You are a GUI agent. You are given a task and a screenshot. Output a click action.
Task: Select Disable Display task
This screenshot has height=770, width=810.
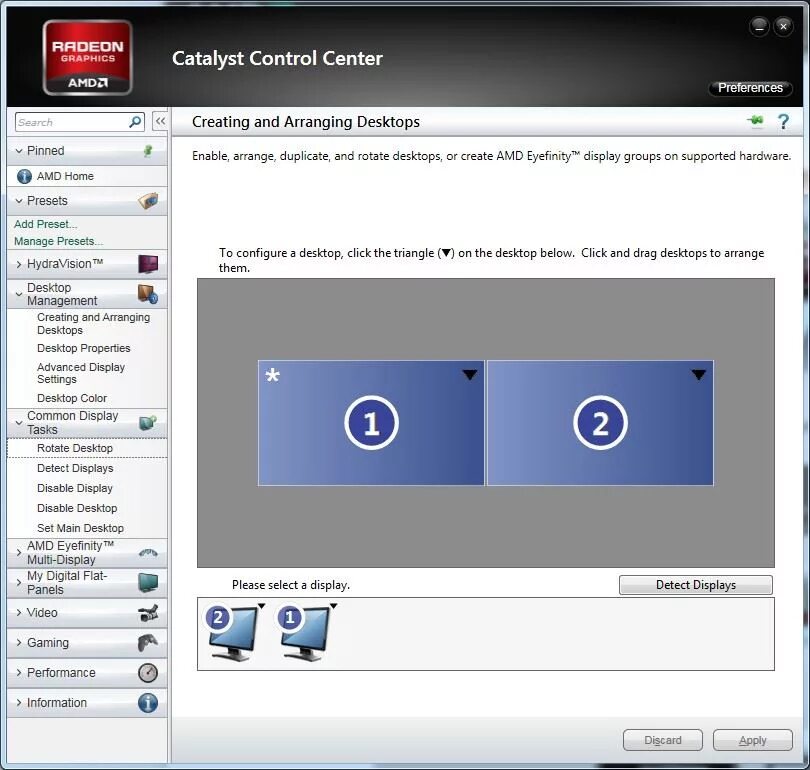[75, 489]
